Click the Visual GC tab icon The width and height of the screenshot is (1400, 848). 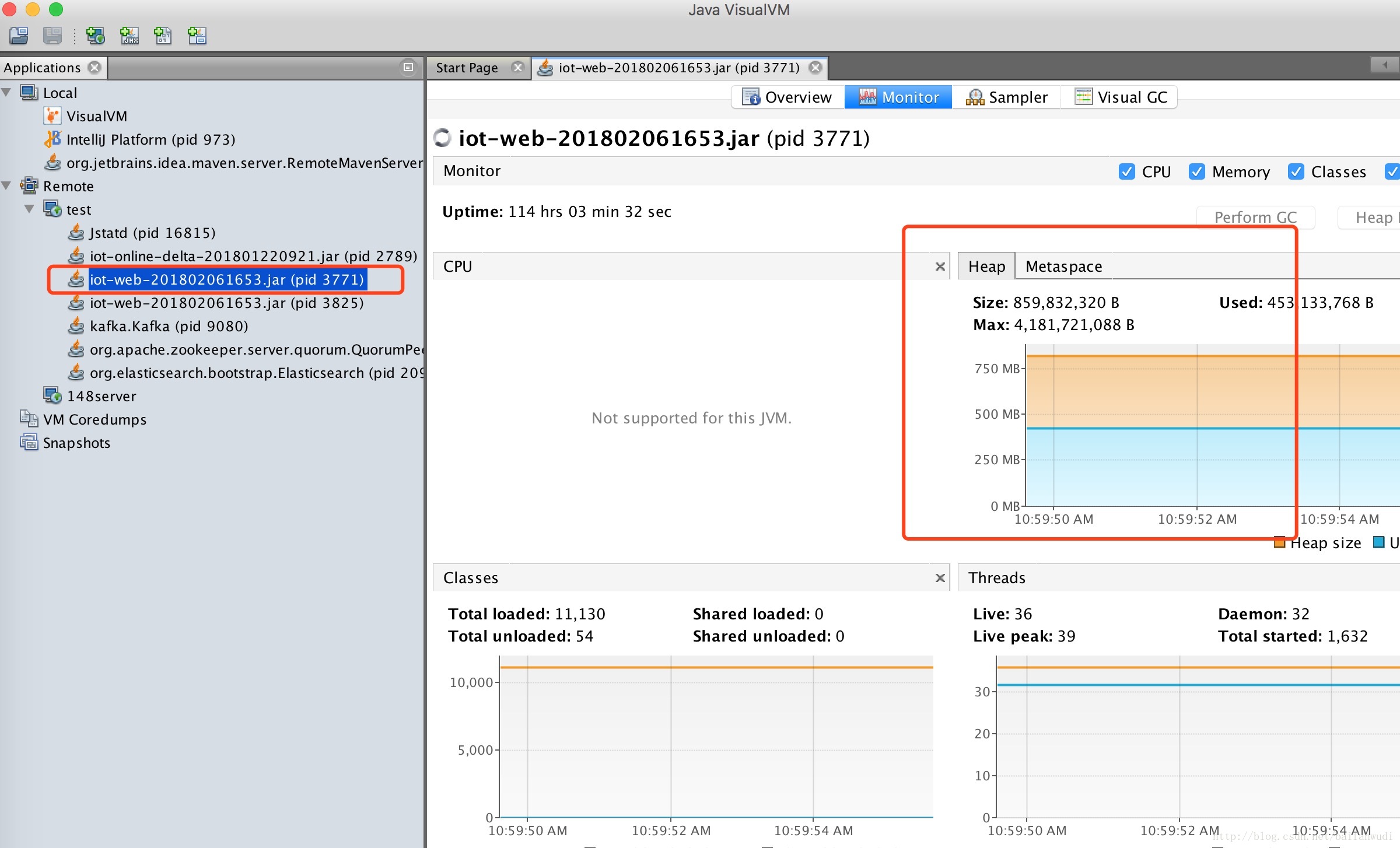[x=1082, y=96]
